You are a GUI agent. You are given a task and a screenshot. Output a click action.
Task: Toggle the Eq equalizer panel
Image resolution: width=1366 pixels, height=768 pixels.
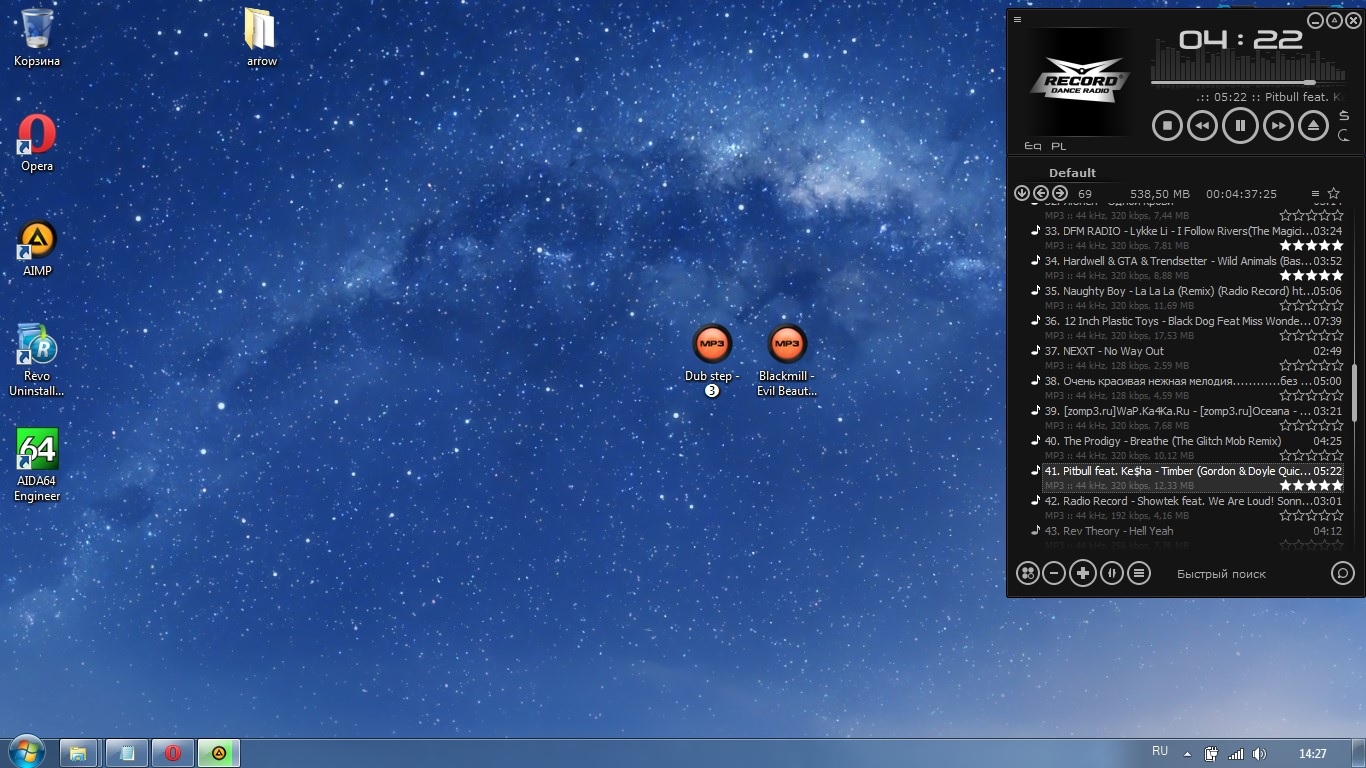point(1033,146)
